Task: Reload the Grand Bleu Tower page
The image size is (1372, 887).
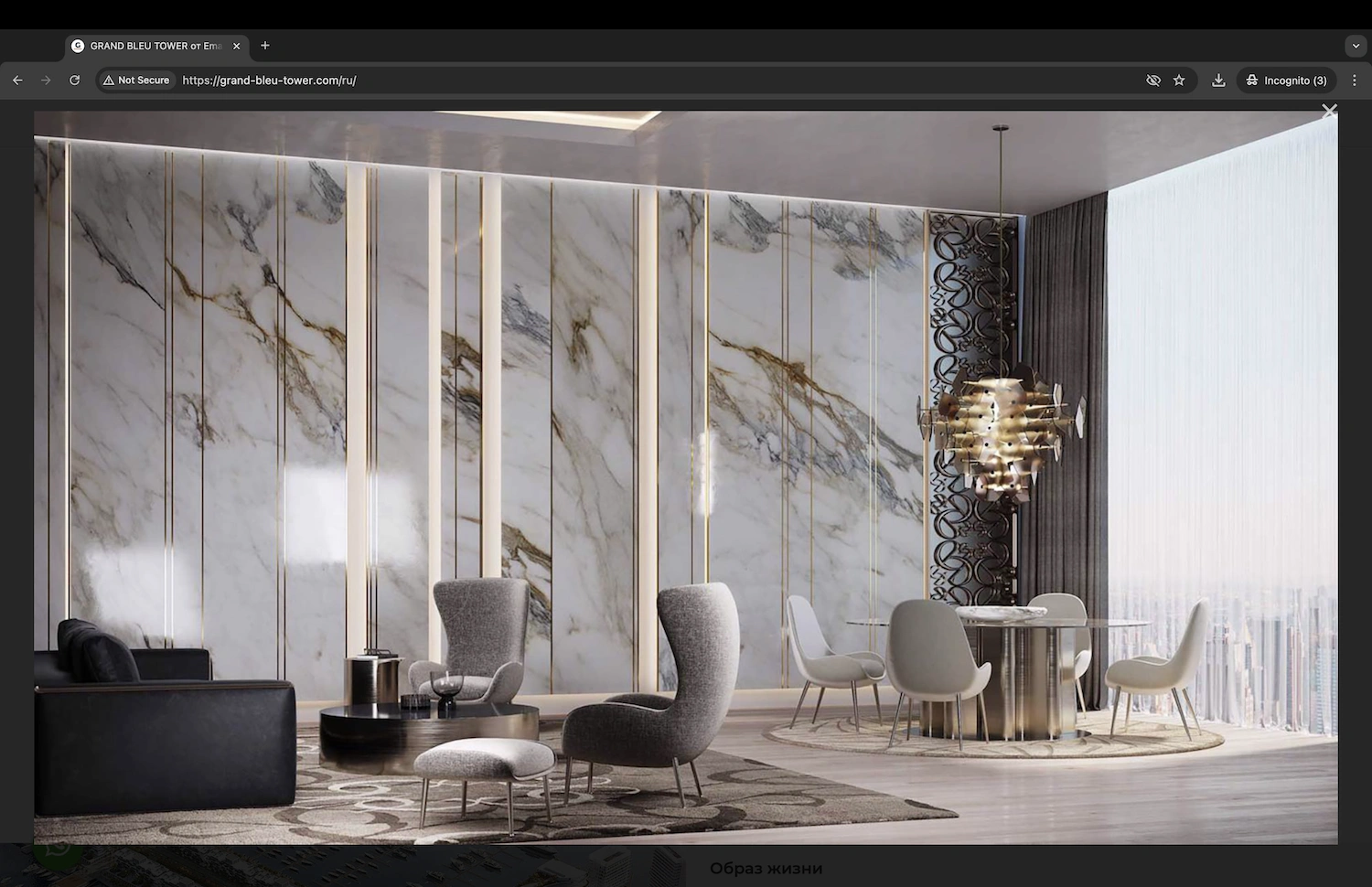Action: pos(75,80)
